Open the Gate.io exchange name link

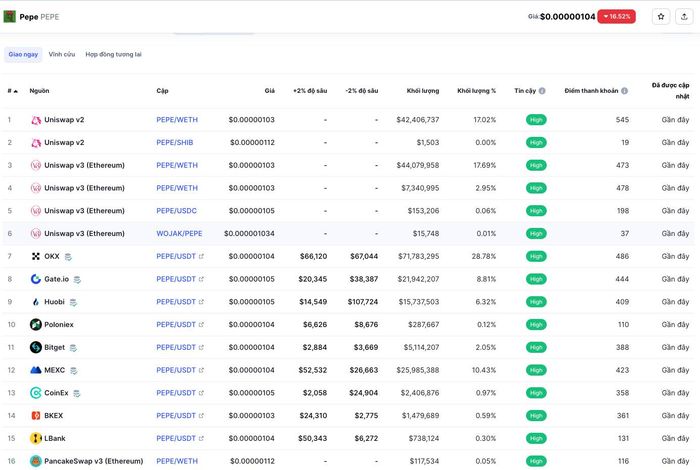coord(56,279)
